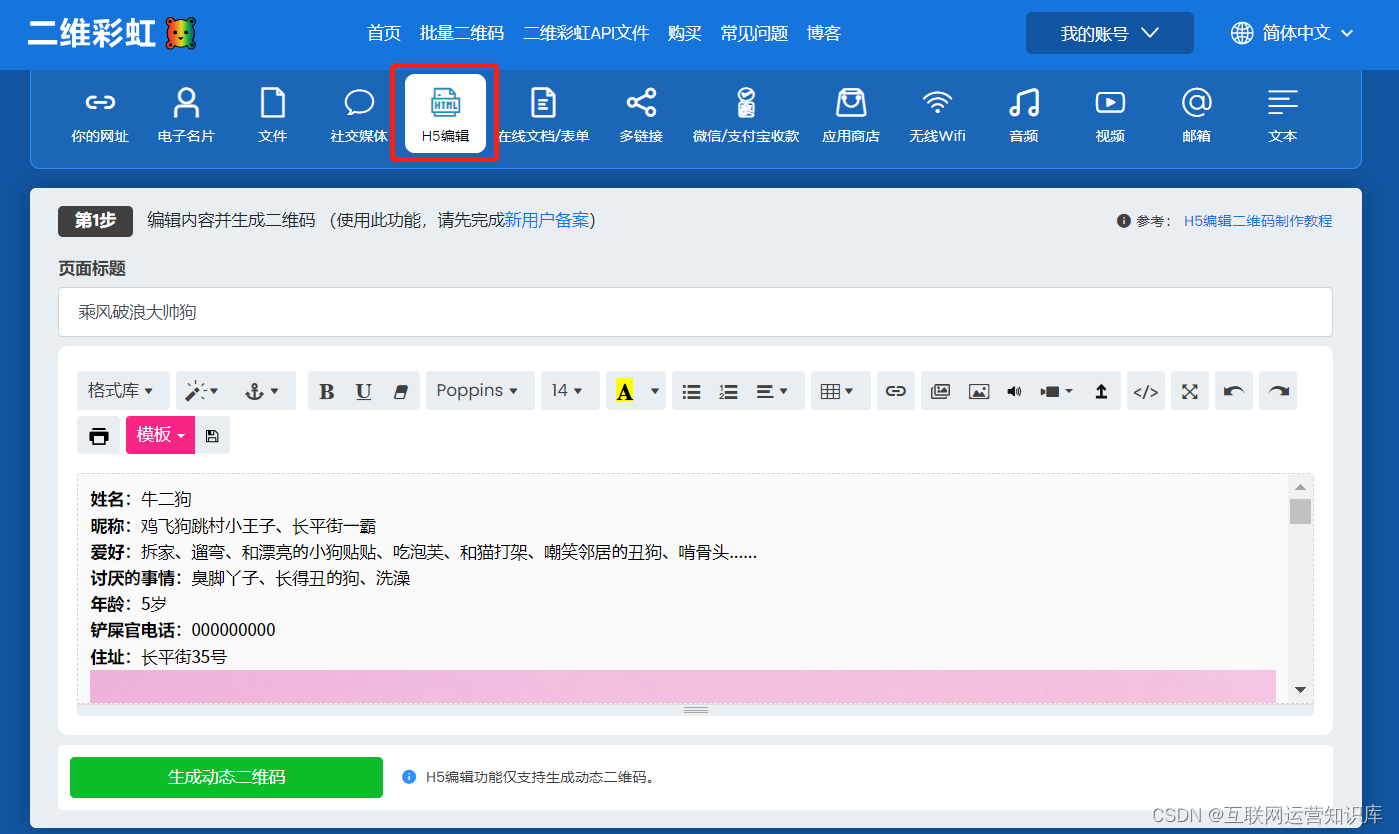Open the pink 模板 (template) dropdown

(160, 435)
